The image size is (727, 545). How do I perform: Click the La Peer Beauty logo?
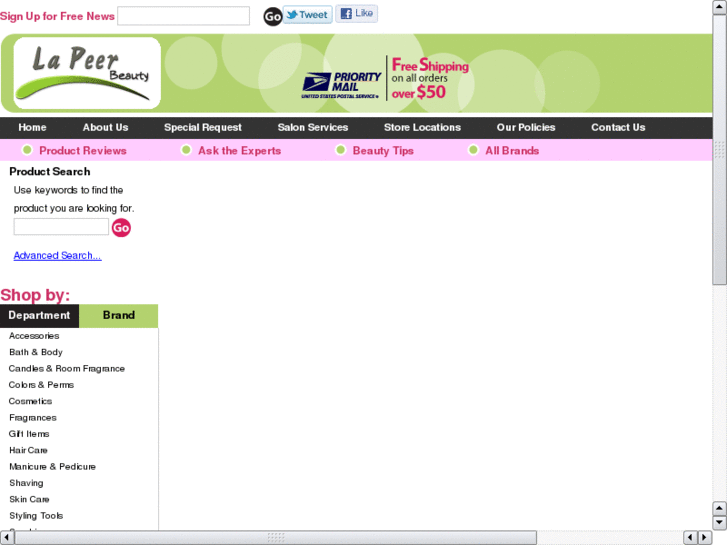(87, 73)
